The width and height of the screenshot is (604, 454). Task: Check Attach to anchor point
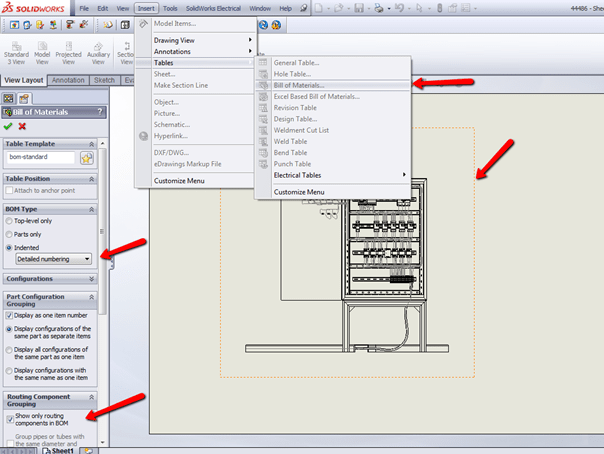pos(9,191)
